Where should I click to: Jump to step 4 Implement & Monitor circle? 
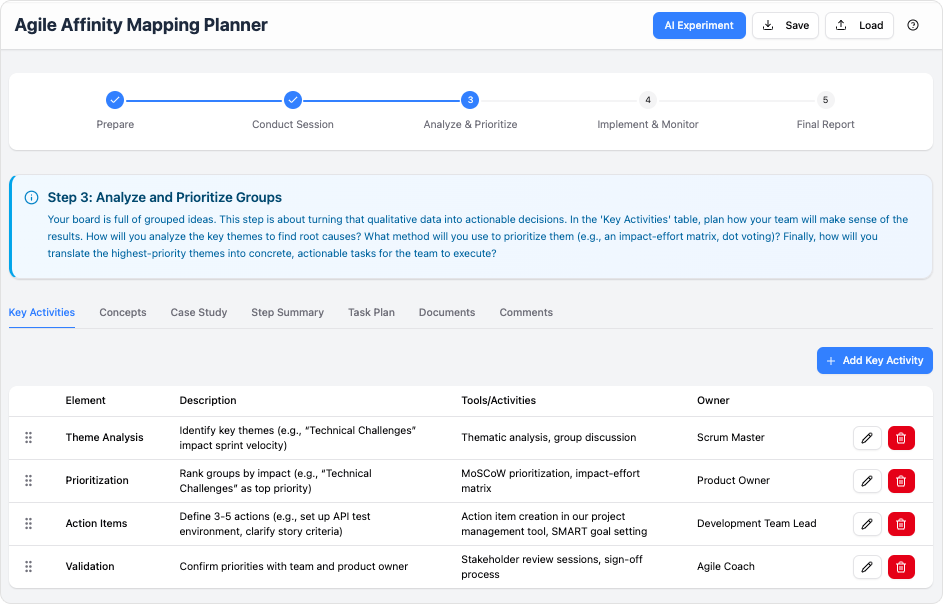(x=648, y=100)
